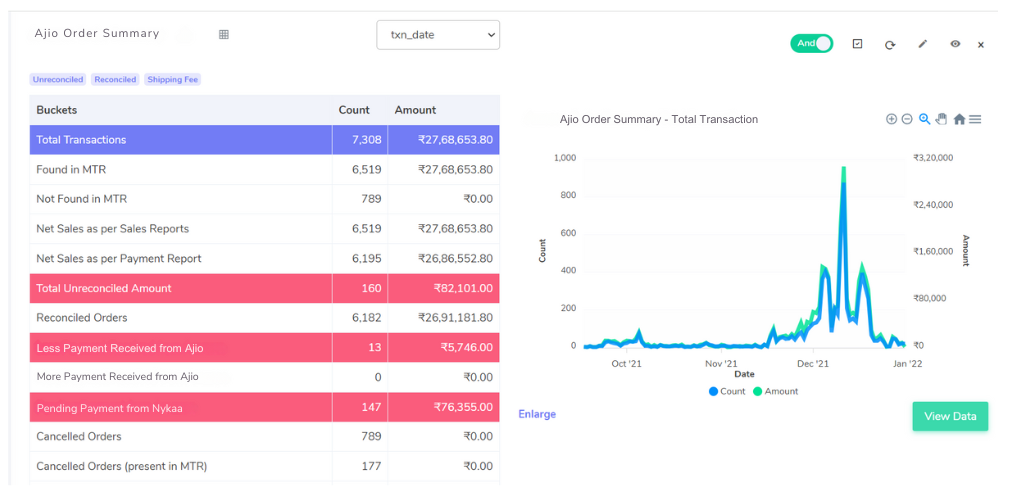Click Net Sales as per Sales Reports
The height and width of the screenshot is (504, 1009).
click(264, 229)
